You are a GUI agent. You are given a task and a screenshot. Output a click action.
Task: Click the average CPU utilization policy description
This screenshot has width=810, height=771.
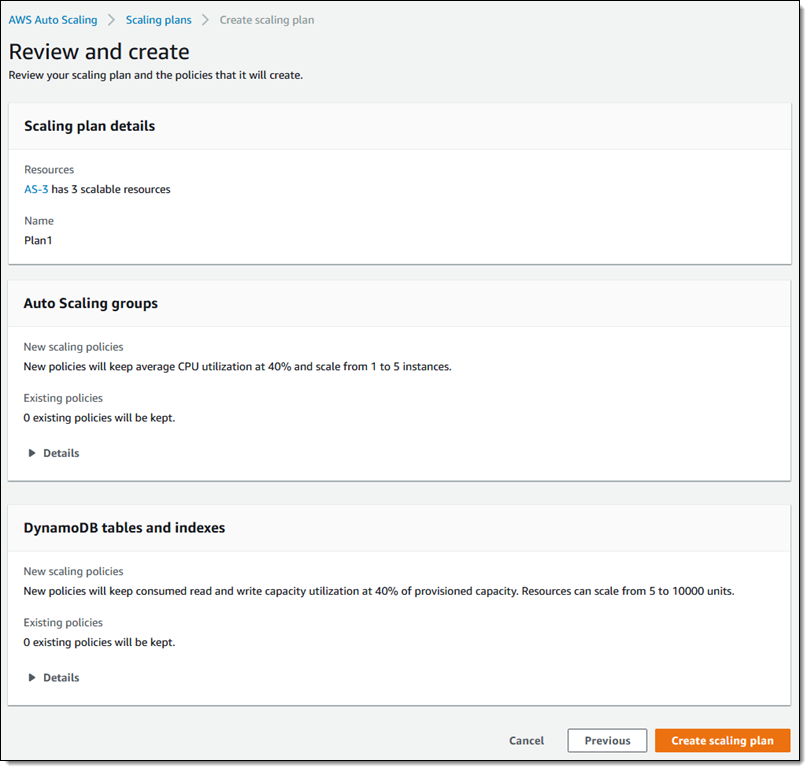click(237, 366)
